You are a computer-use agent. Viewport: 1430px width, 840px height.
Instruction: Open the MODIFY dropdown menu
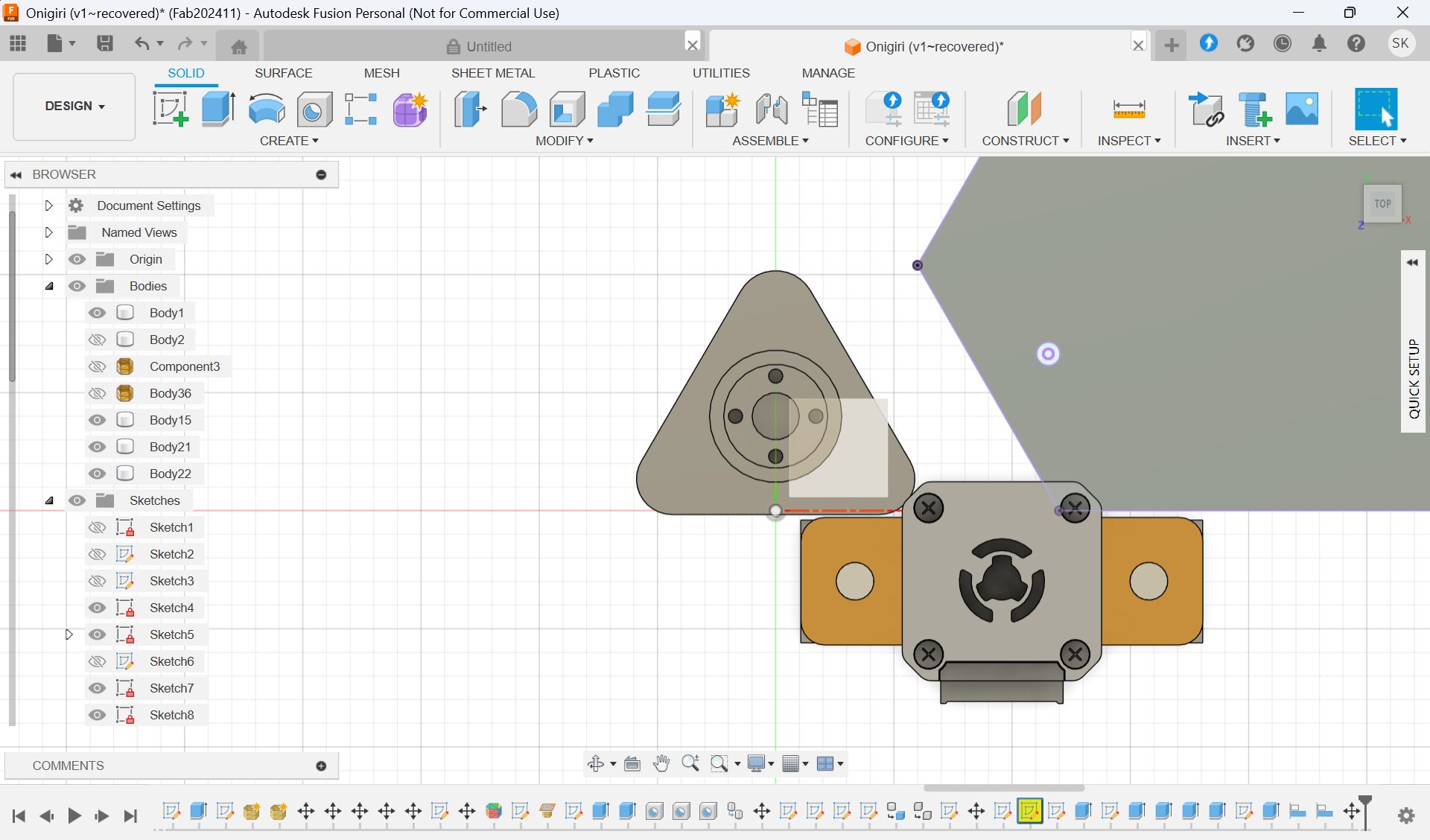click(565, 141)
